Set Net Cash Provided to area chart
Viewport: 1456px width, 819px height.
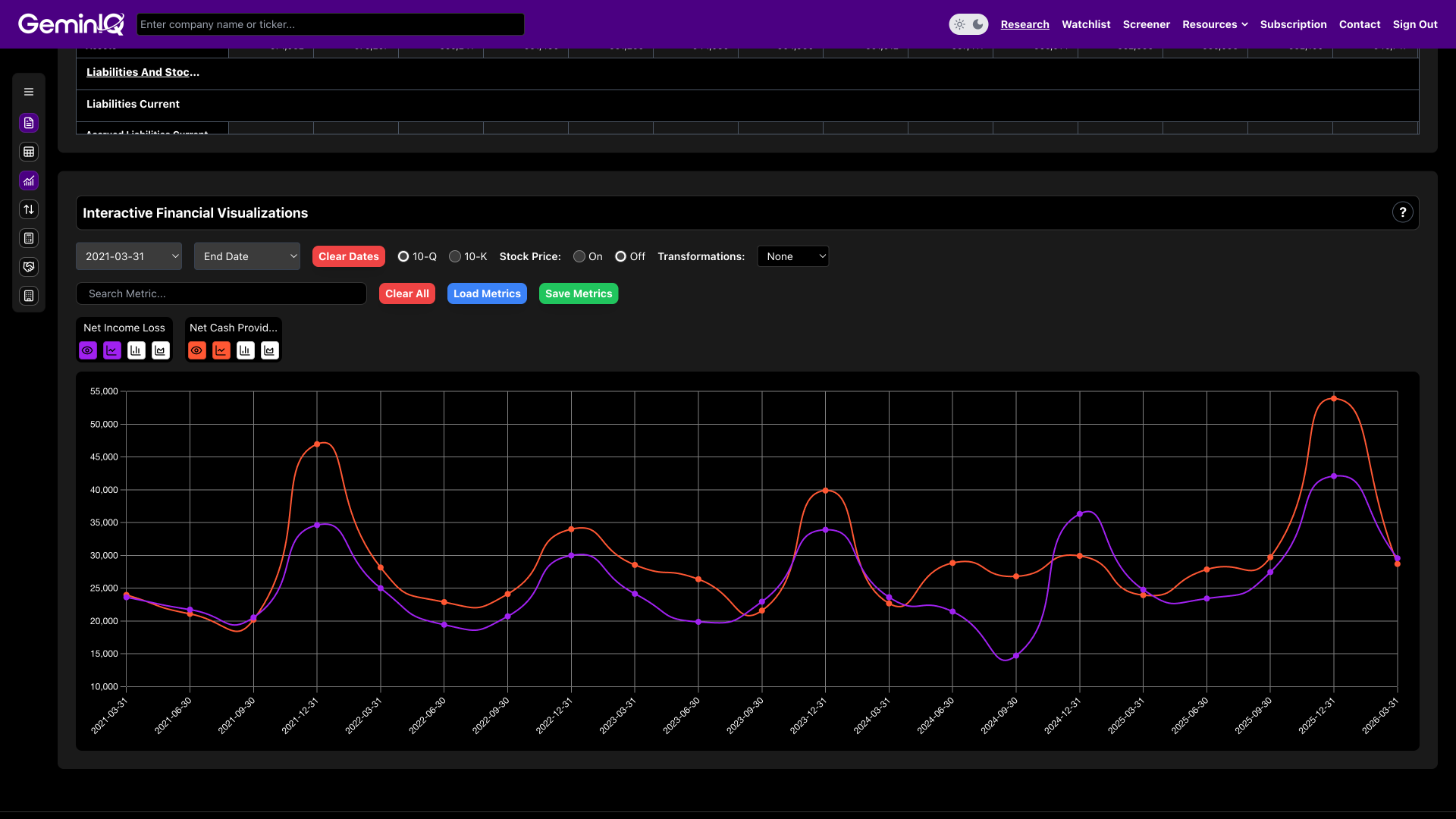pyautogui.click(x=270, y=350)
